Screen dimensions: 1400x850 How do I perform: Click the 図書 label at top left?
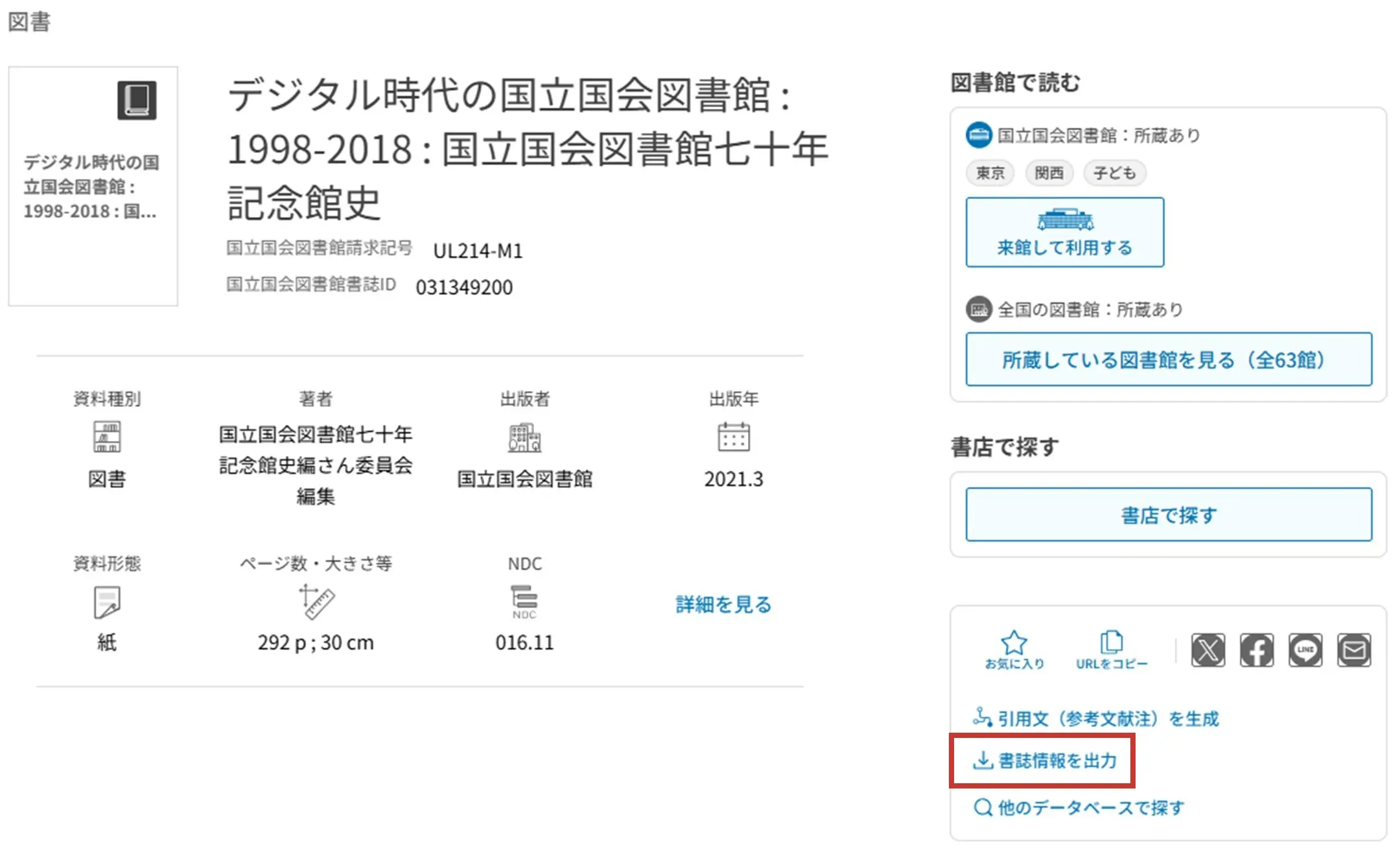(29, 21)
